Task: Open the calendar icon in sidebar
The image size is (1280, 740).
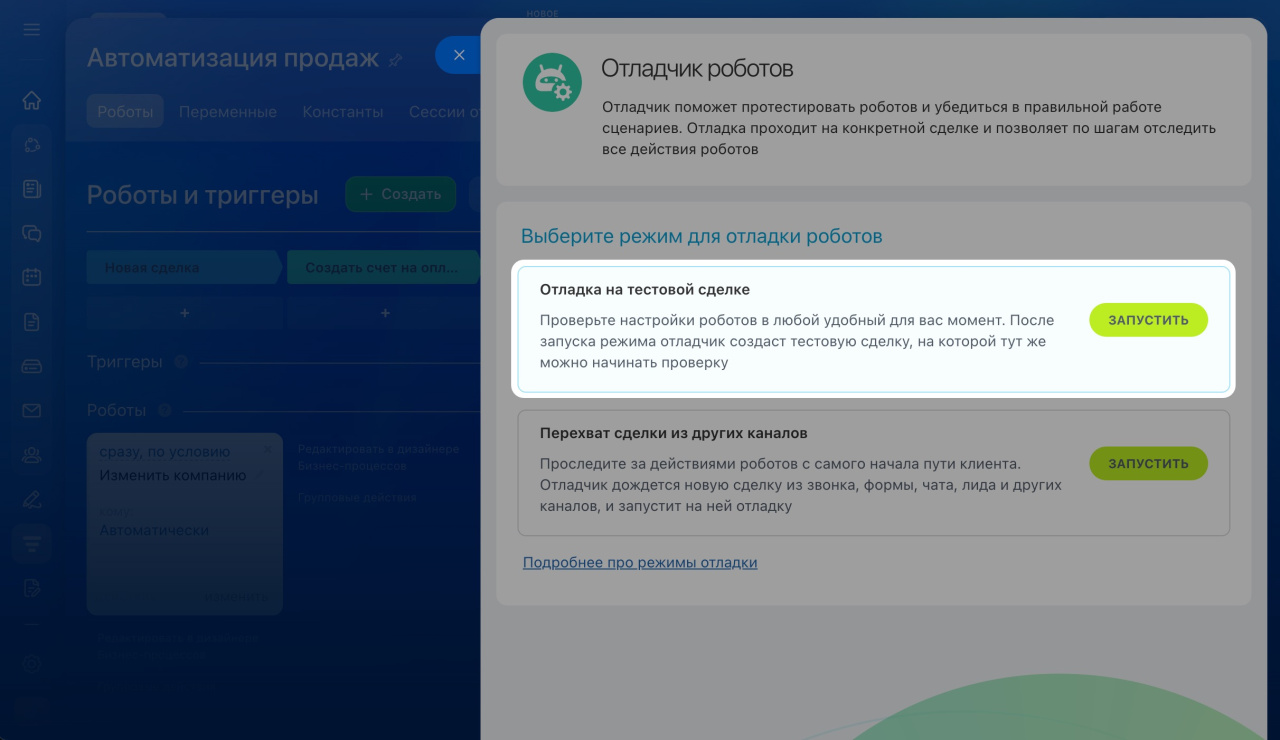Action: pyautogui.click(x=32, y=277)
